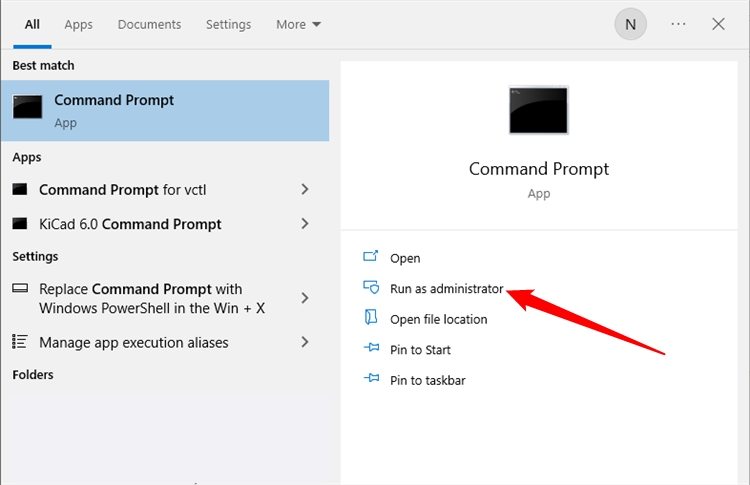Image resolution: width=750 pixels, height=485 pixels.
Task: Click the Run as administrator shield icon
Action: (372, 288)
